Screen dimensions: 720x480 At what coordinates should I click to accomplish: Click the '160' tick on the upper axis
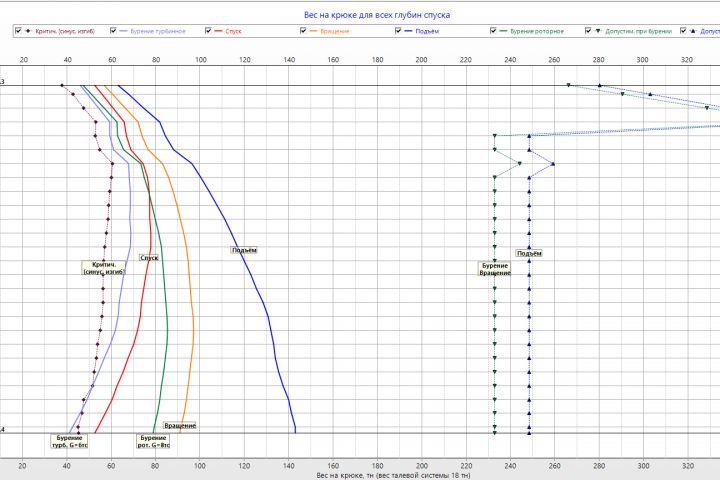pyautogui.click(x=333, y=60)
